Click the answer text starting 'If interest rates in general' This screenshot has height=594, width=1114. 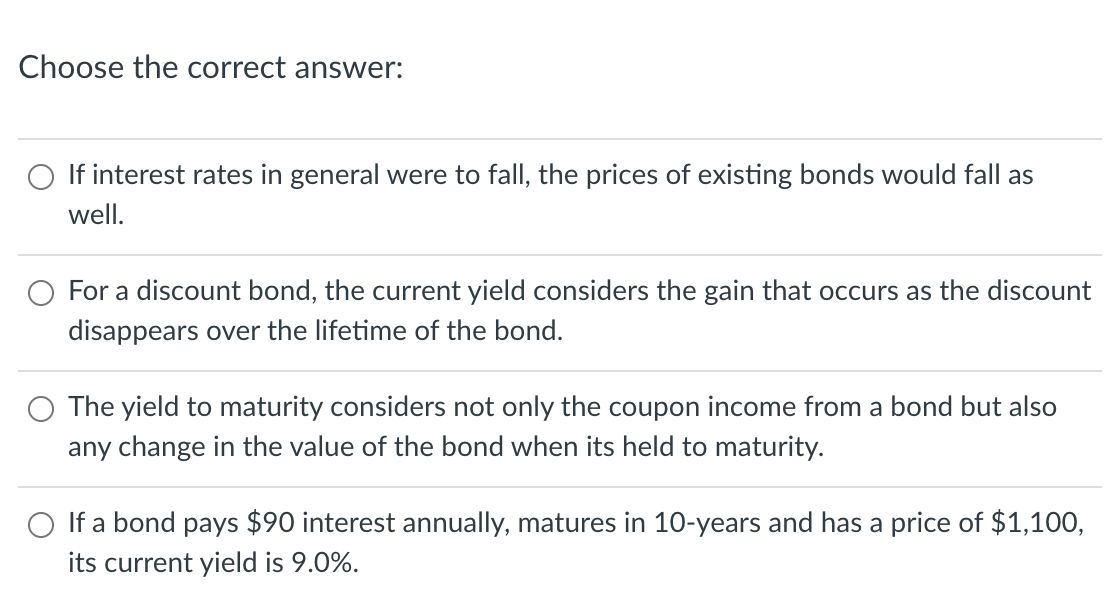(551, 194)
